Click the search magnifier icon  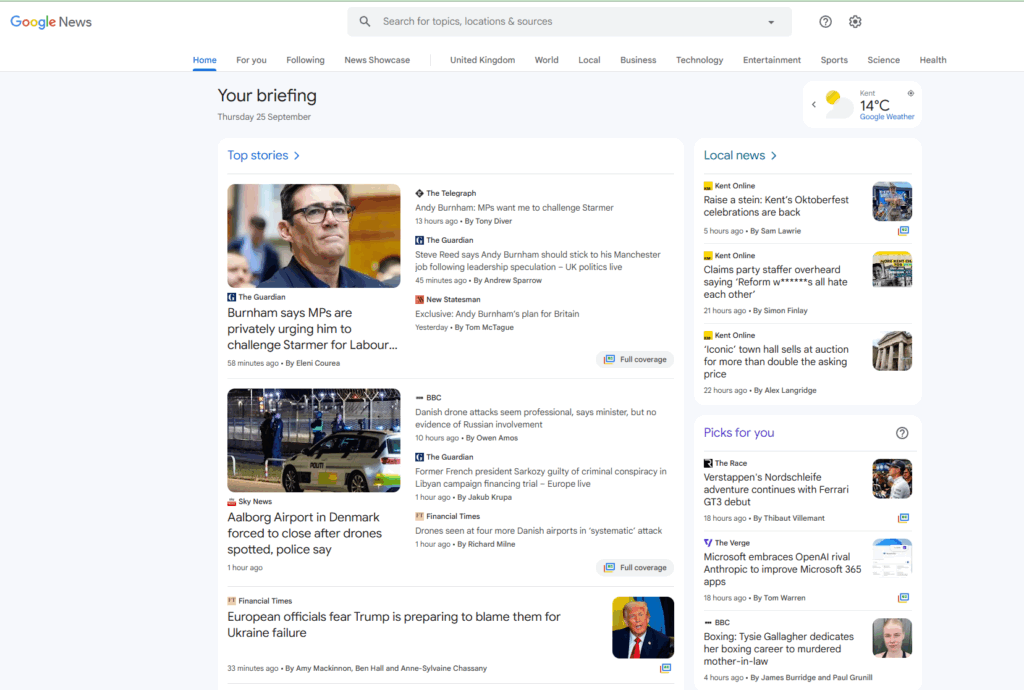pos(365,22)
